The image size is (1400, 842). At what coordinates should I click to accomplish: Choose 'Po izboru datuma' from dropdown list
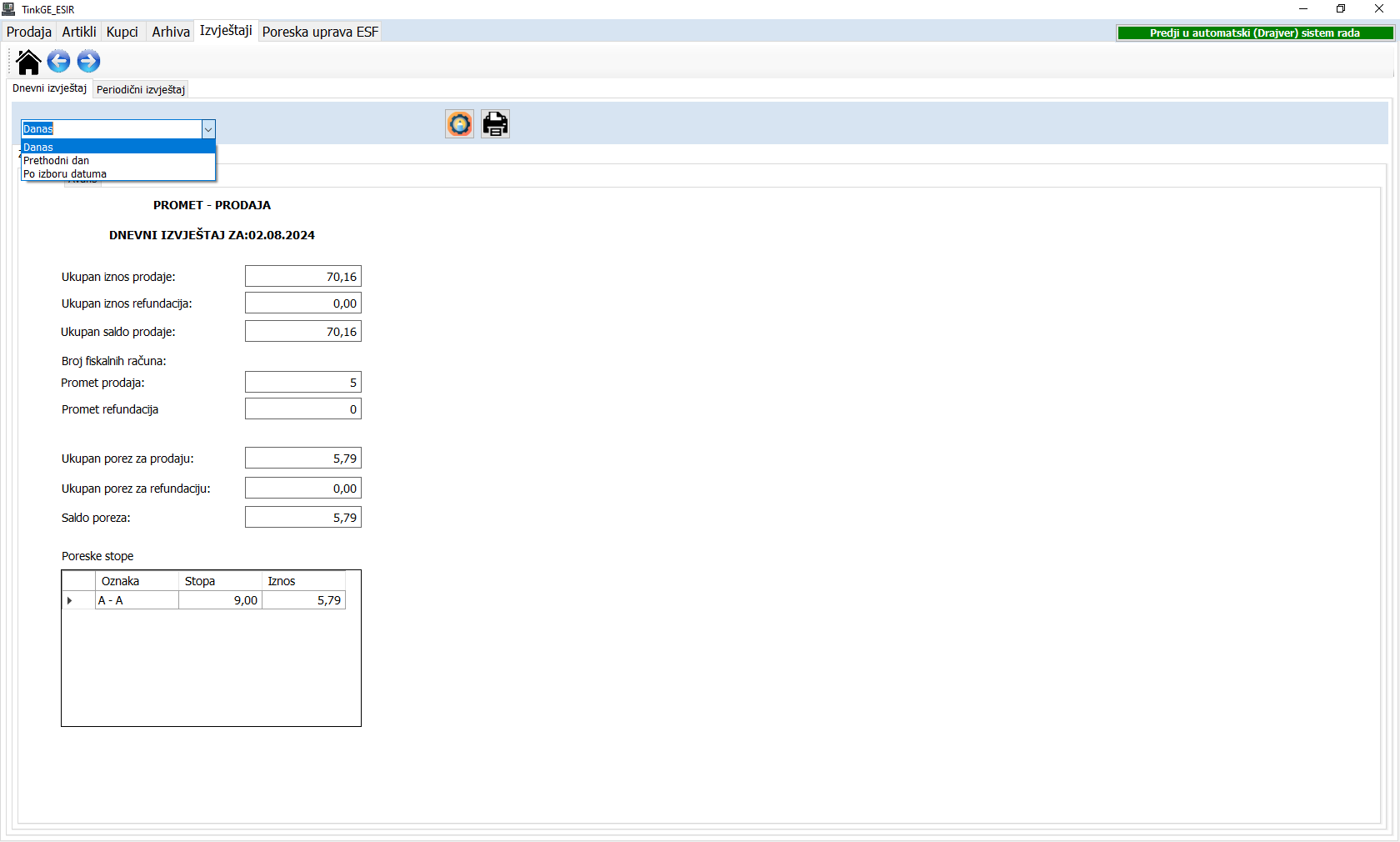point(65,174)
